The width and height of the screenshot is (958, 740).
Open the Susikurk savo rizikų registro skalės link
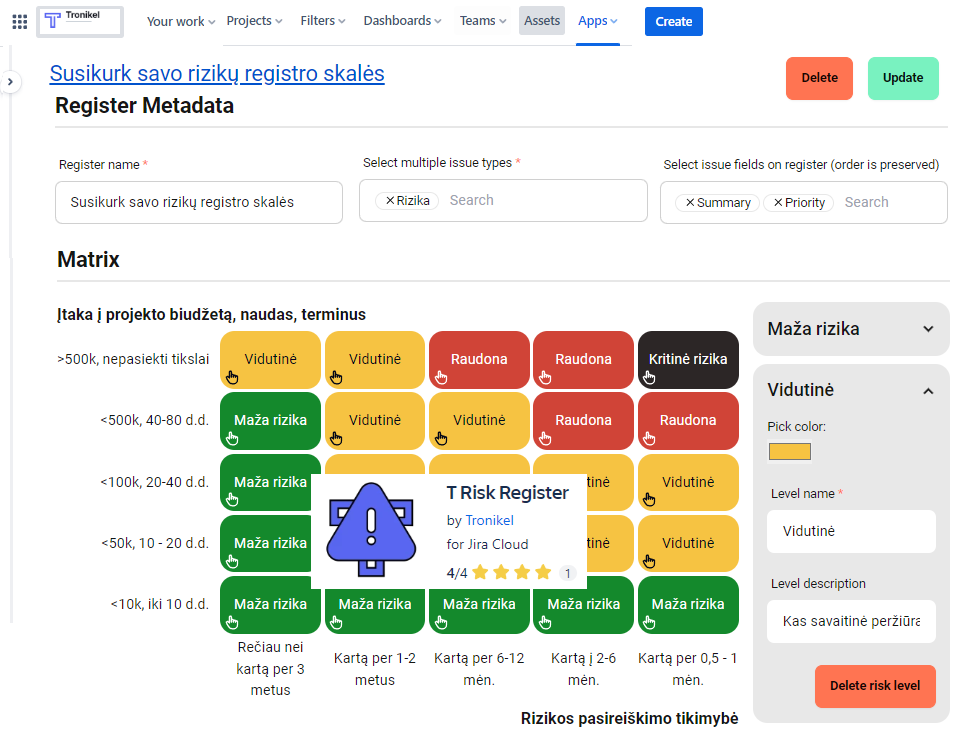pyautogui.click(x=217, y=73)
